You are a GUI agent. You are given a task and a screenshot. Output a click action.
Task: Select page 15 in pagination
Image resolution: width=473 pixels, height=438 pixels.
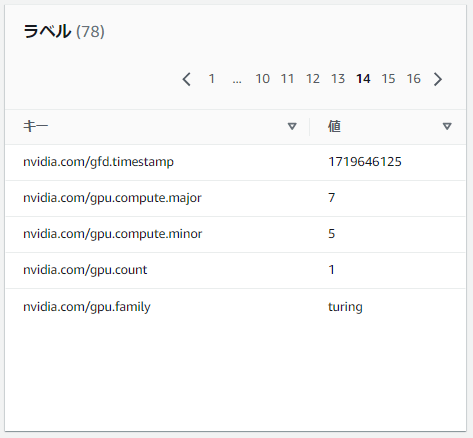(388, 79)
